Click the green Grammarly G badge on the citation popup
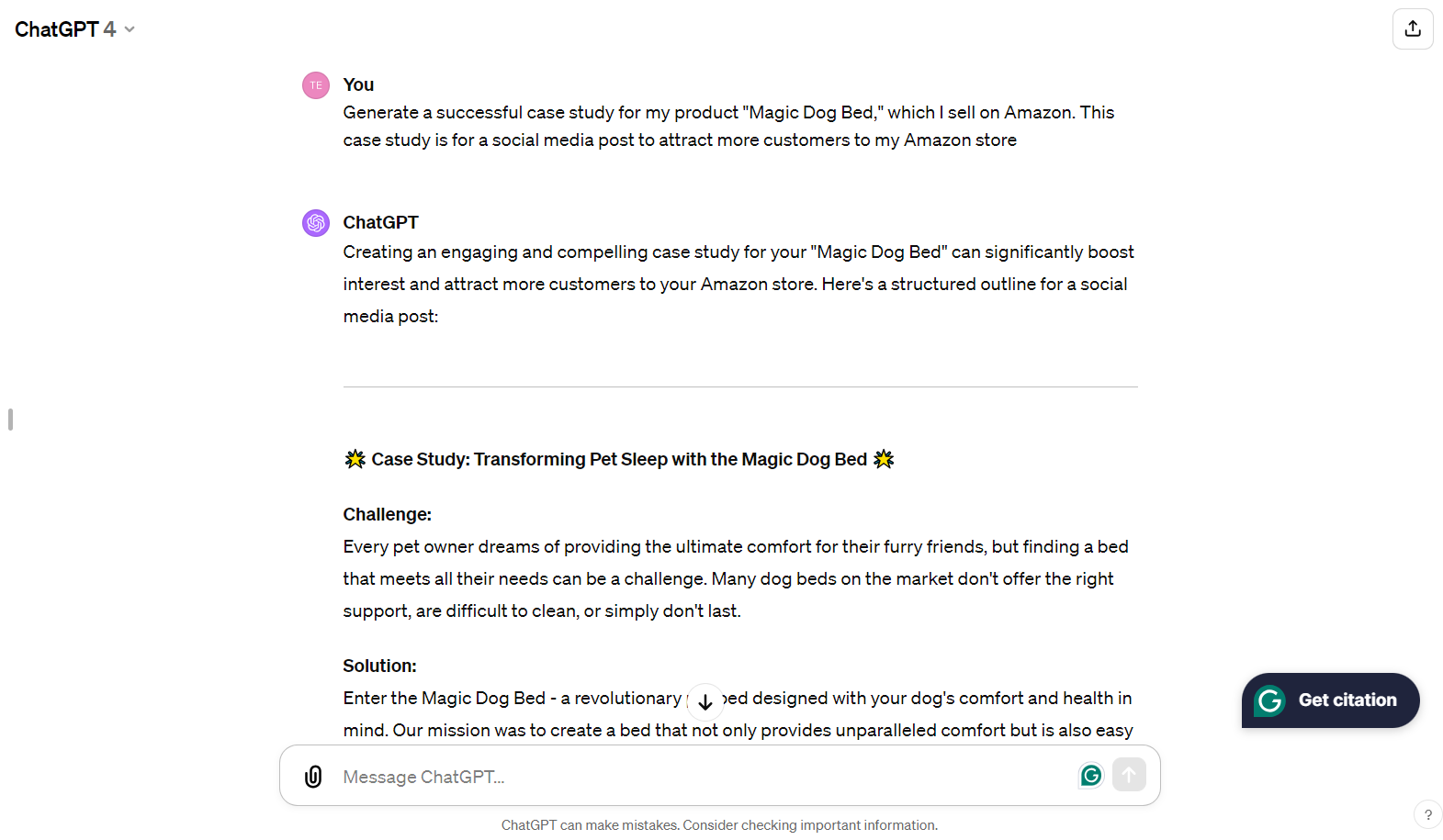 (x=1269, y=700)
